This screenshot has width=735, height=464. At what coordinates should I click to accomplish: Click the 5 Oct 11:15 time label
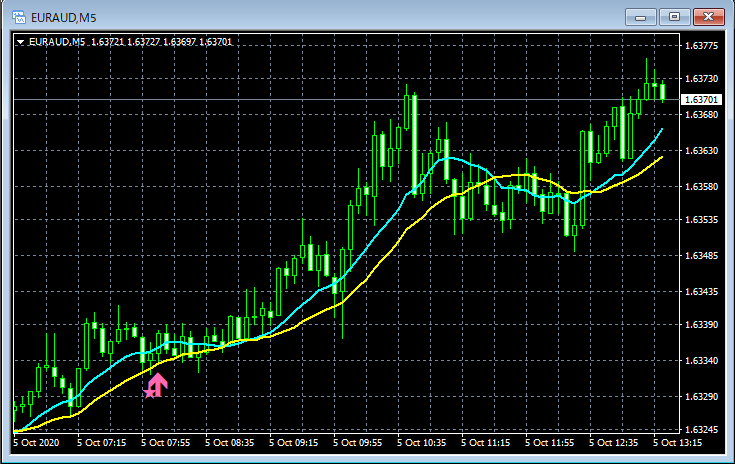click(485, 442)
